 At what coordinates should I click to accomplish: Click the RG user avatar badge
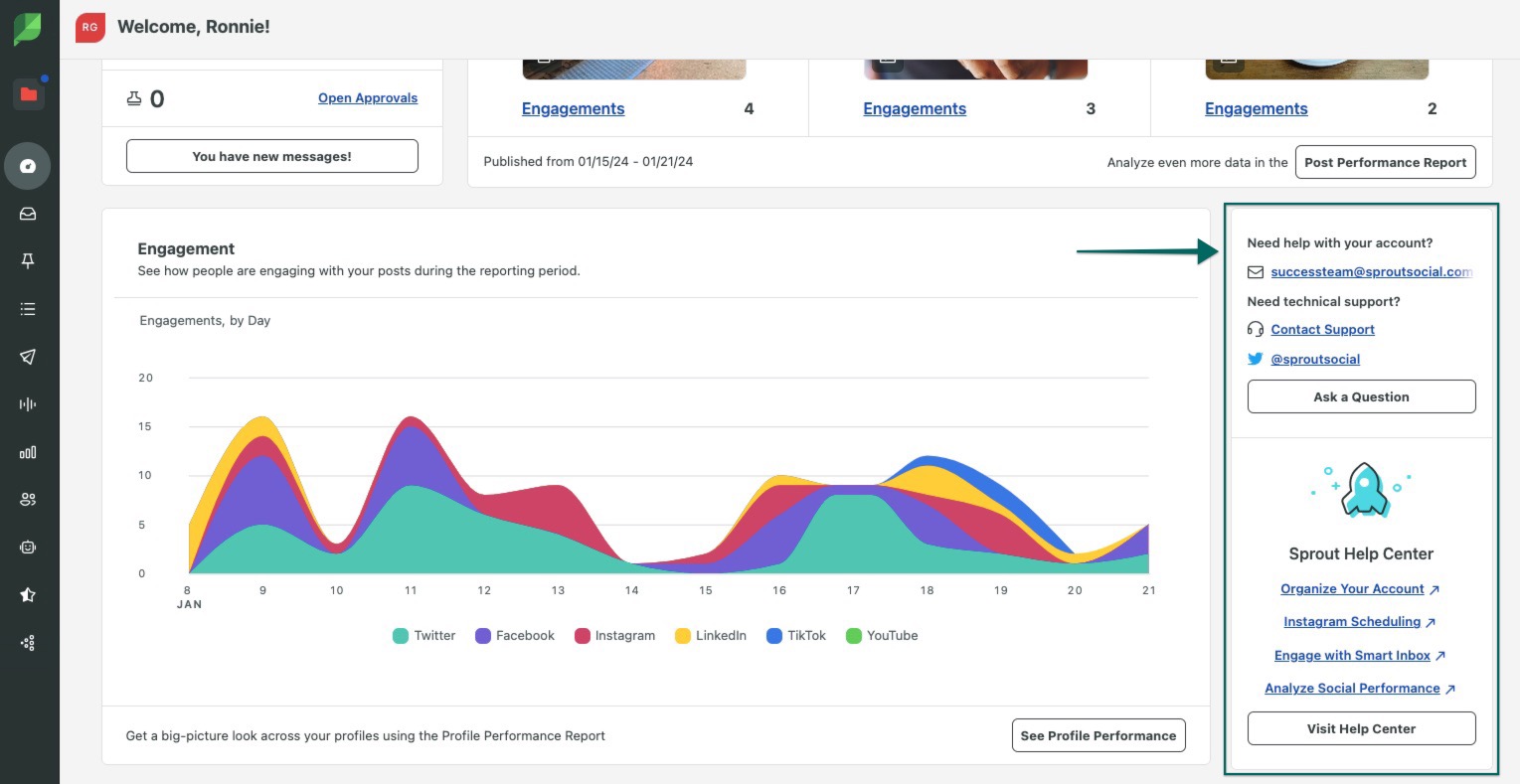(90, 28)
